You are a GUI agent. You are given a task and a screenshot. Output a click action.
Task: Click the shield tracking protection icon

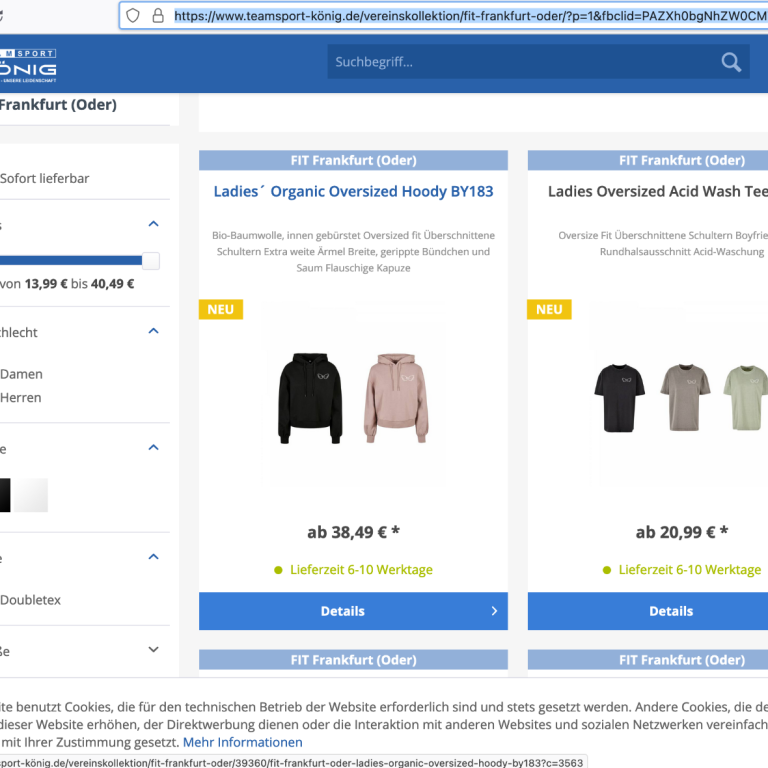pos(133,16)
